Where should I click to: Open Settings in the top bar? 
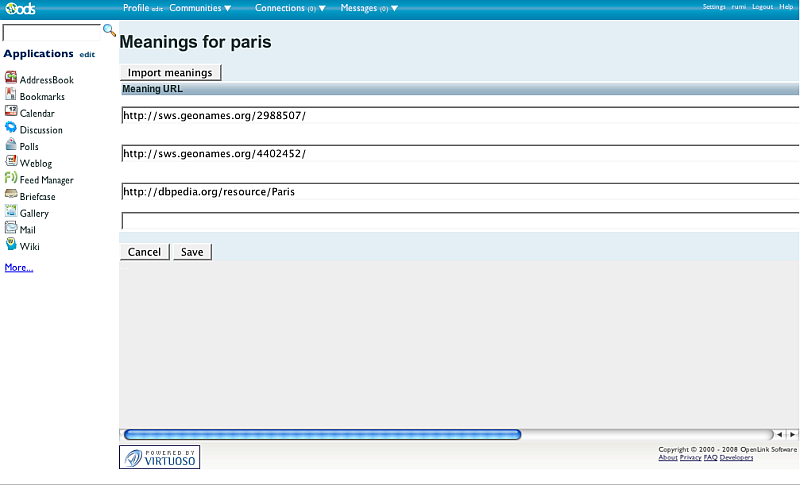coord(714,7)
